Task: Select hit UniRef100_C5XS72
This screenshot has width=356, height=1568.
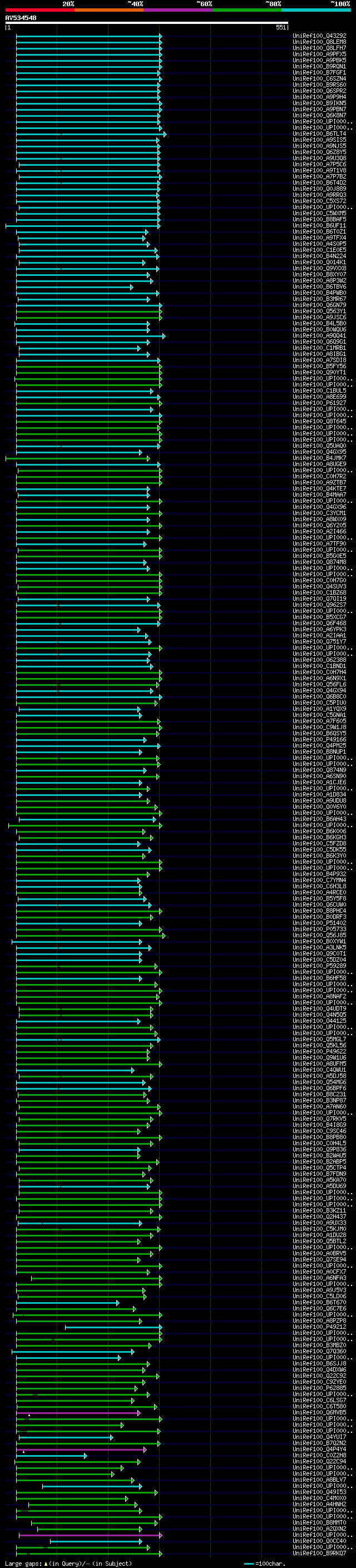Action: 319,201
